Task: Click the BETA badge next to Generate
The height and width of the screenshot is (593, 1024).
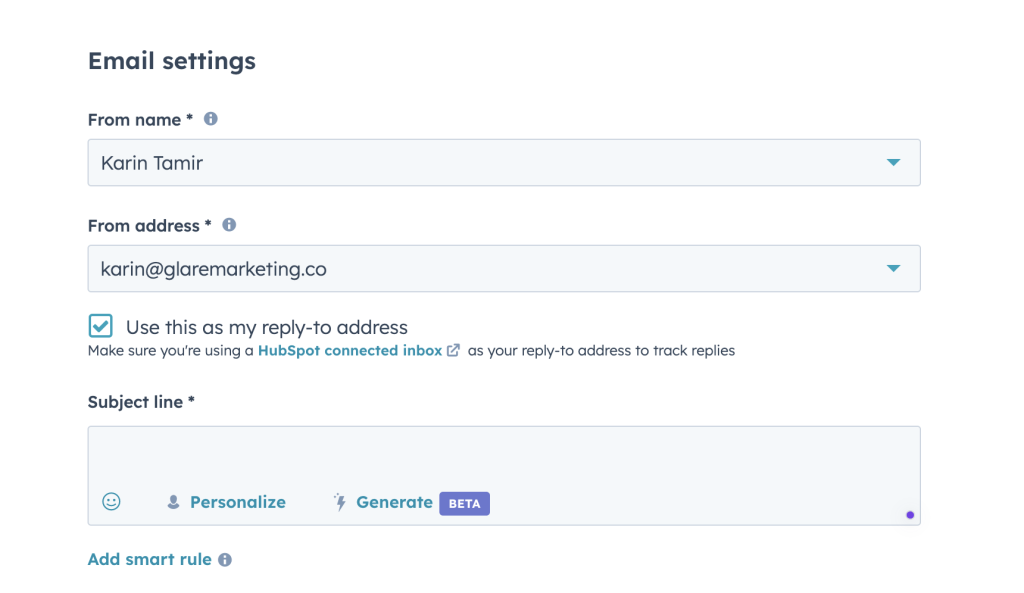Action: point(464,503)
